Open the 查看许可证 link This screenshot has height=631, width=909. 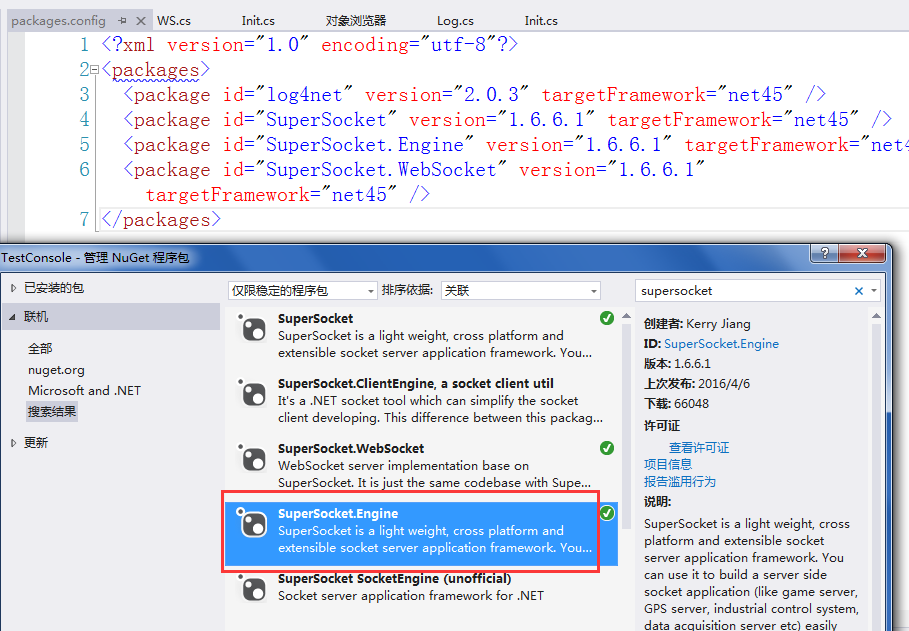[699, 448]
